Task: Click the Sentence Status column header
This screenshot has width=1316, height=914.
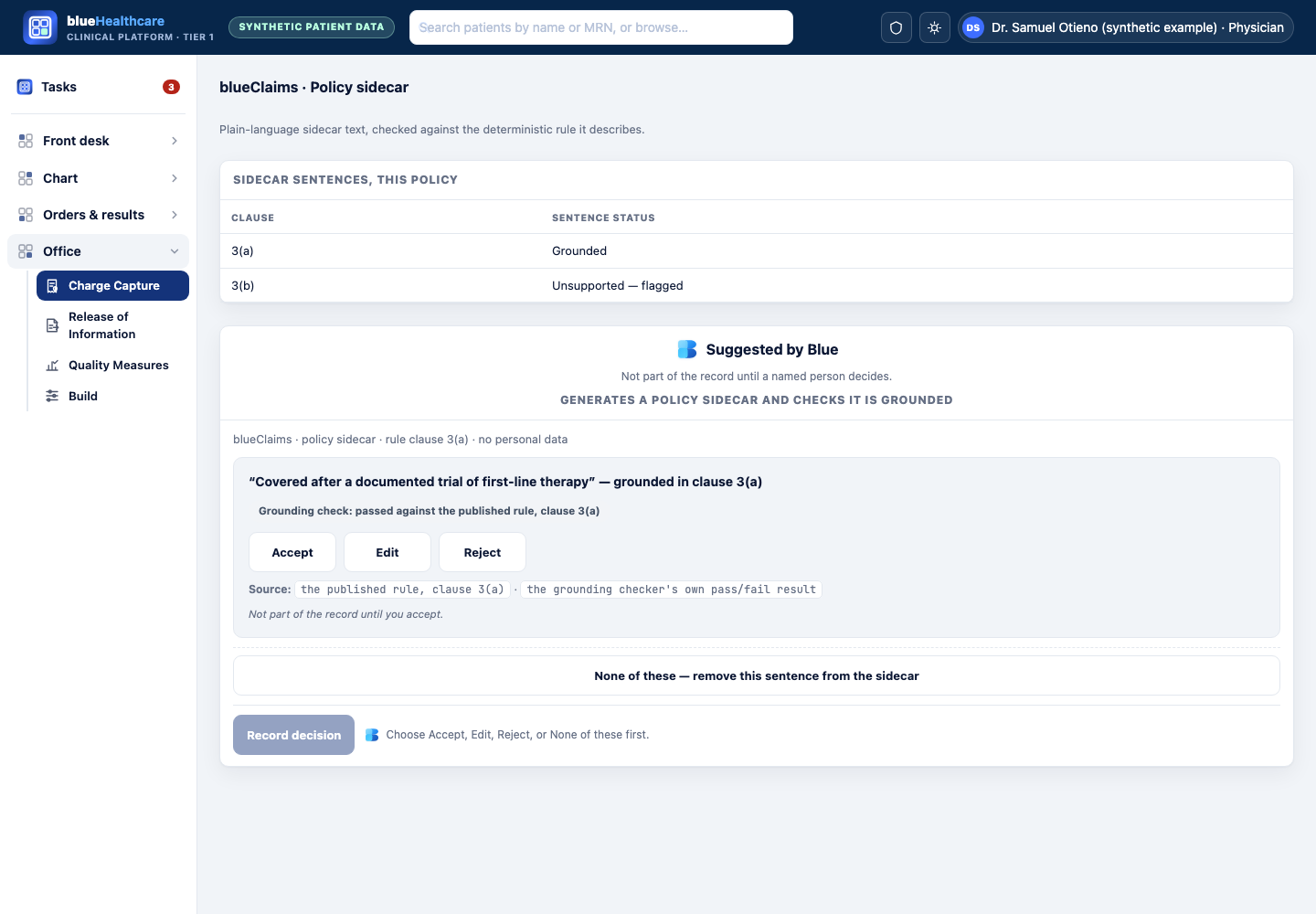Action: coord(603,218)
